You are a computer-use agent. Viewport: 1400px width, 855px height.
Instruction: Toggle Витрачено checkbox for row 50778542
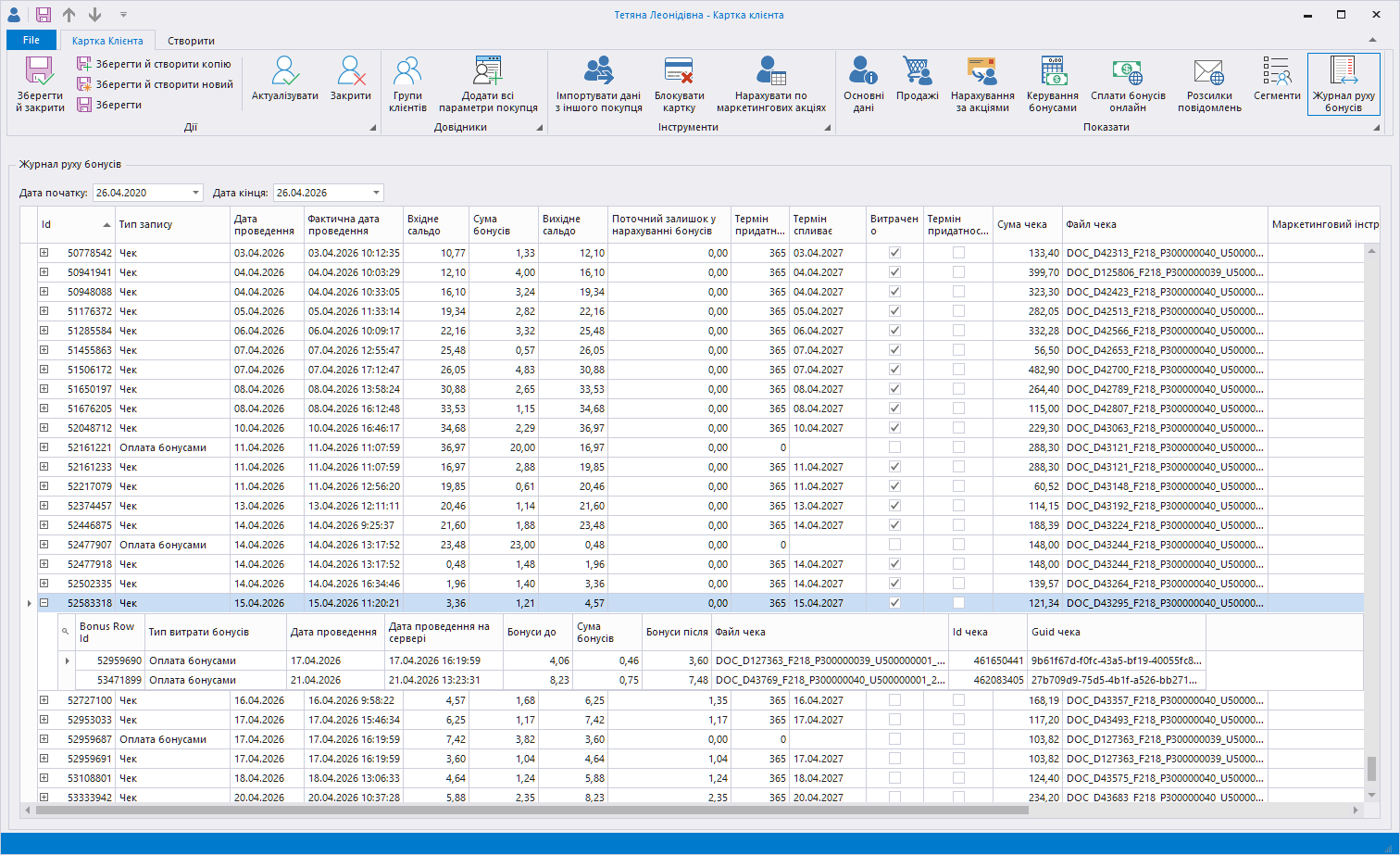point(894,253)
